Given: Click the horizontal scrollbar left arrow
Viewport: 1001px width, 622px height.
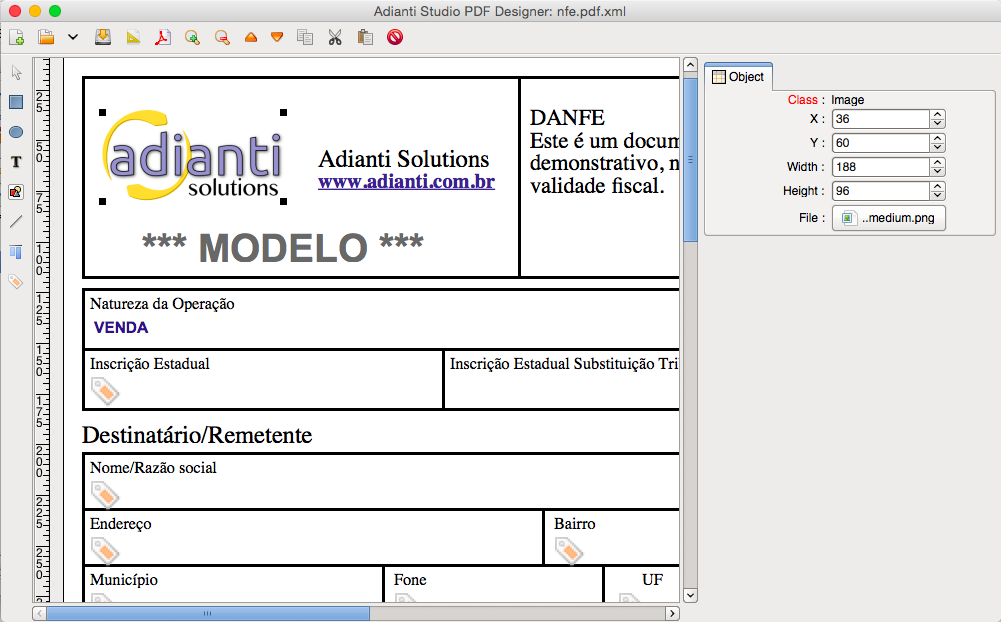Looking at the screenshot, I should click(x=40, y=614).
